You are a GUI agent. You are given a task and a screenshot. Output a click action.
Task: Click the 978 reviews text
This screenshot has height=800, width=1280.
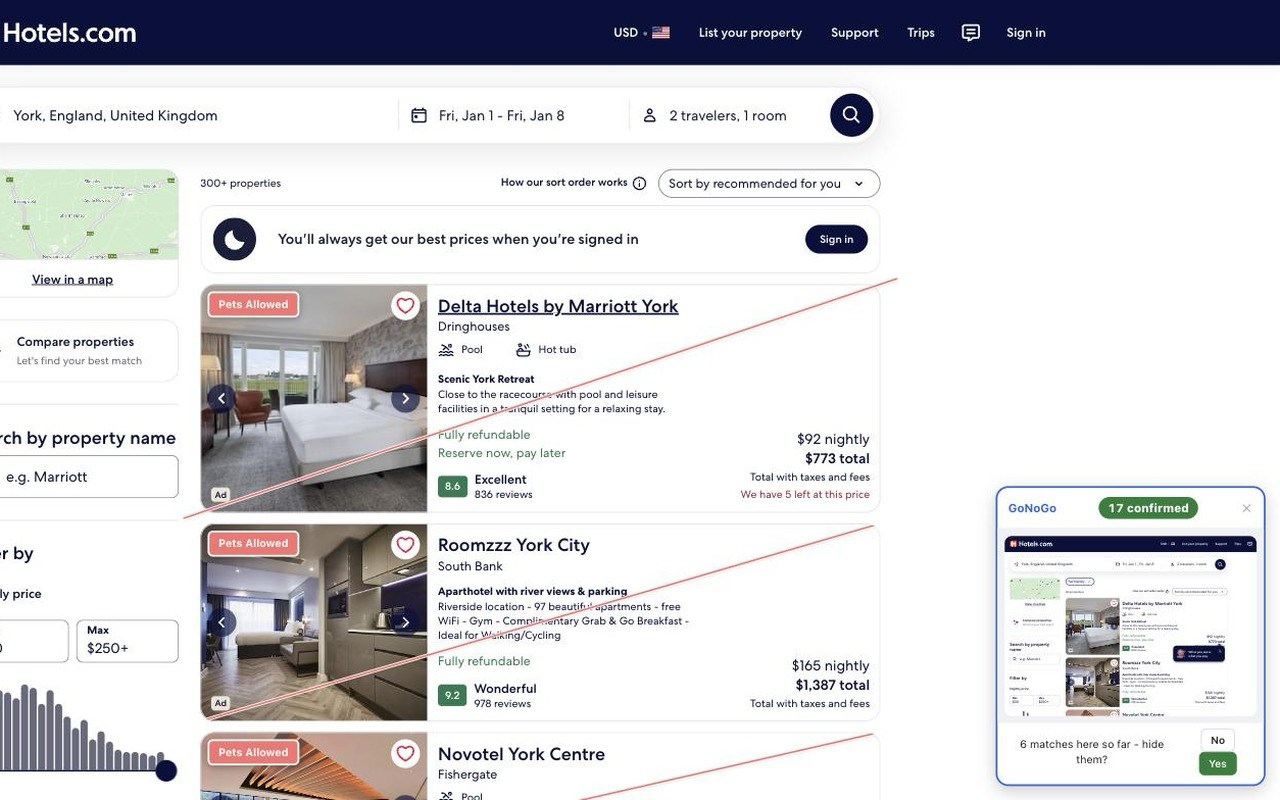502,703
